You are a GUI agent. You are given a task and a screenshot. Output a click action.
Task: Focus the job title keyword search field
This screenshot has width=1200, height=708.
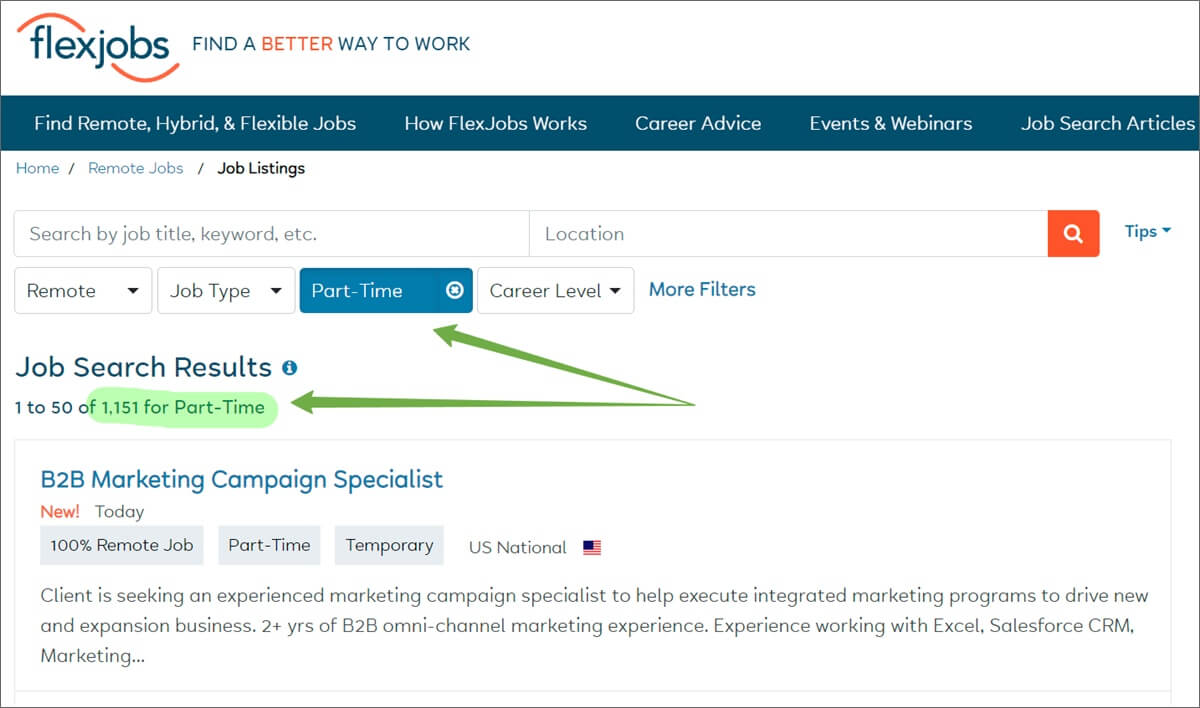(271, 234)
